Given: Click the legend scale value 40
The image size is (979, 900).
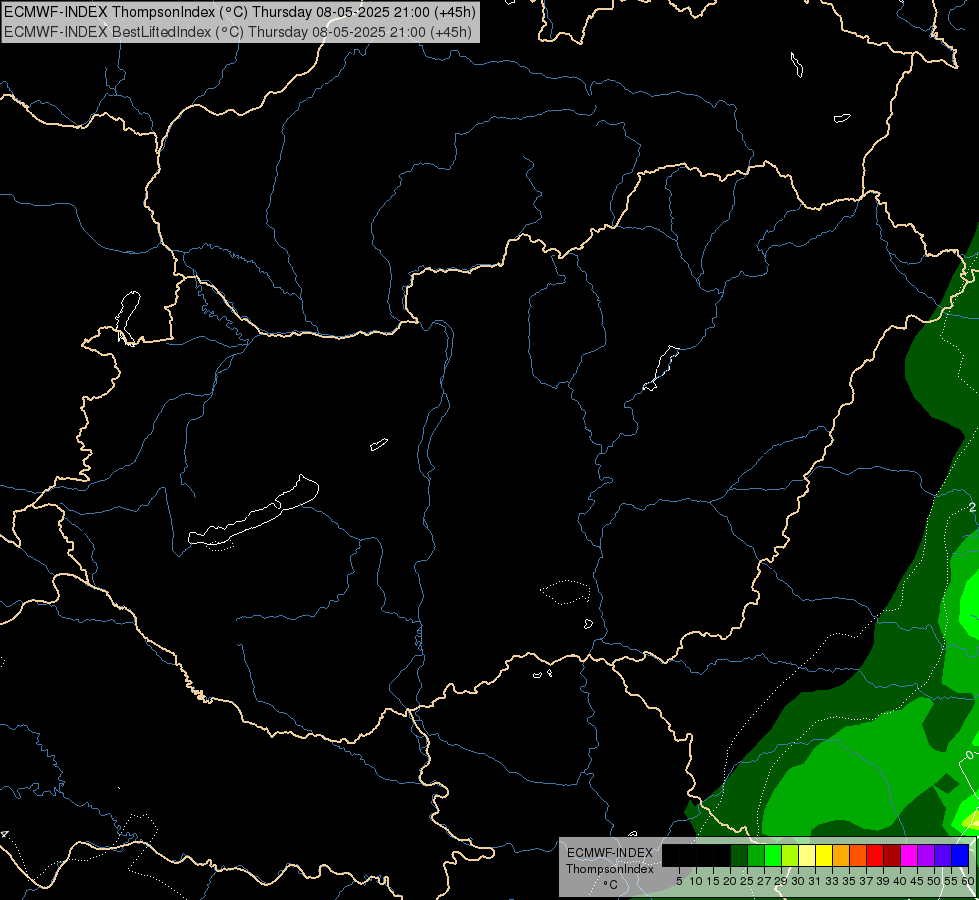Looking at the screenshot, I should tap(900, 881).
